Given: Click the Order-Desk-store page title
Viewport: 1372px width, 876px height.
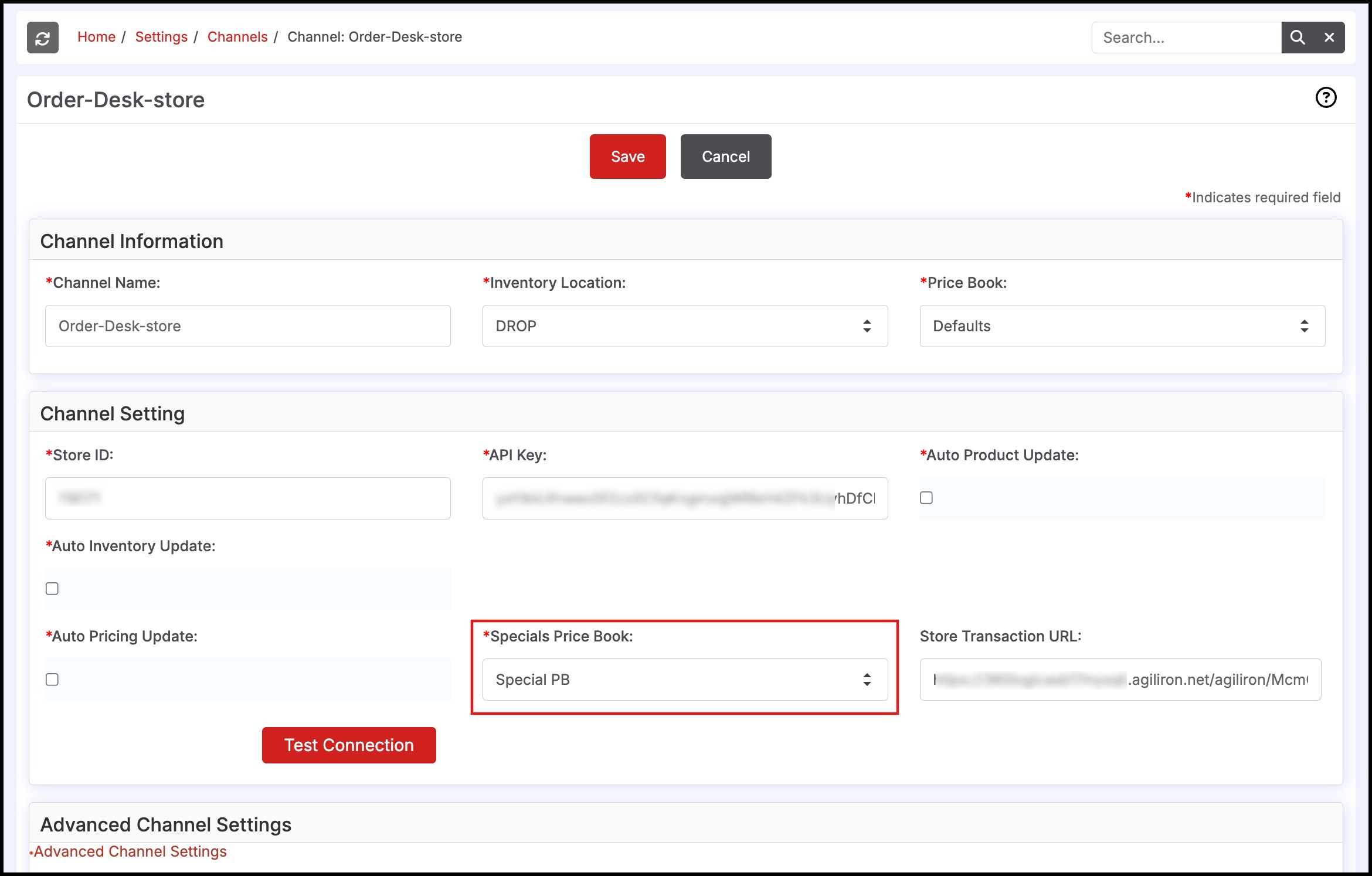Looking at the screenshot, I should pyautogui.click(x=116, y=100).
